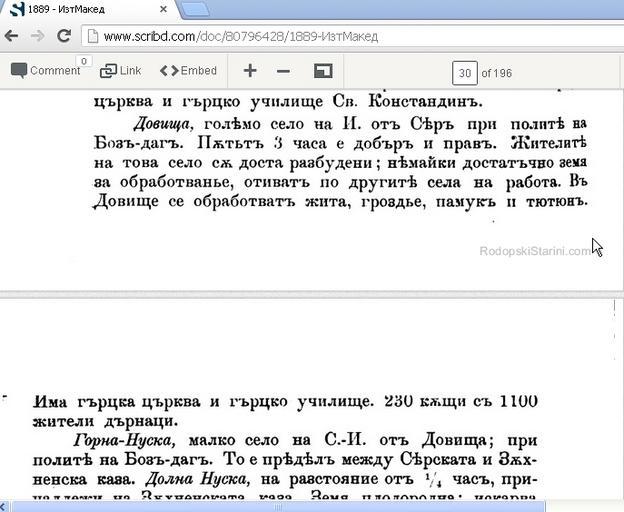Open the Embed code option
Image resolution: width=624 pixels, height=512 pixels.
point(188,71)
